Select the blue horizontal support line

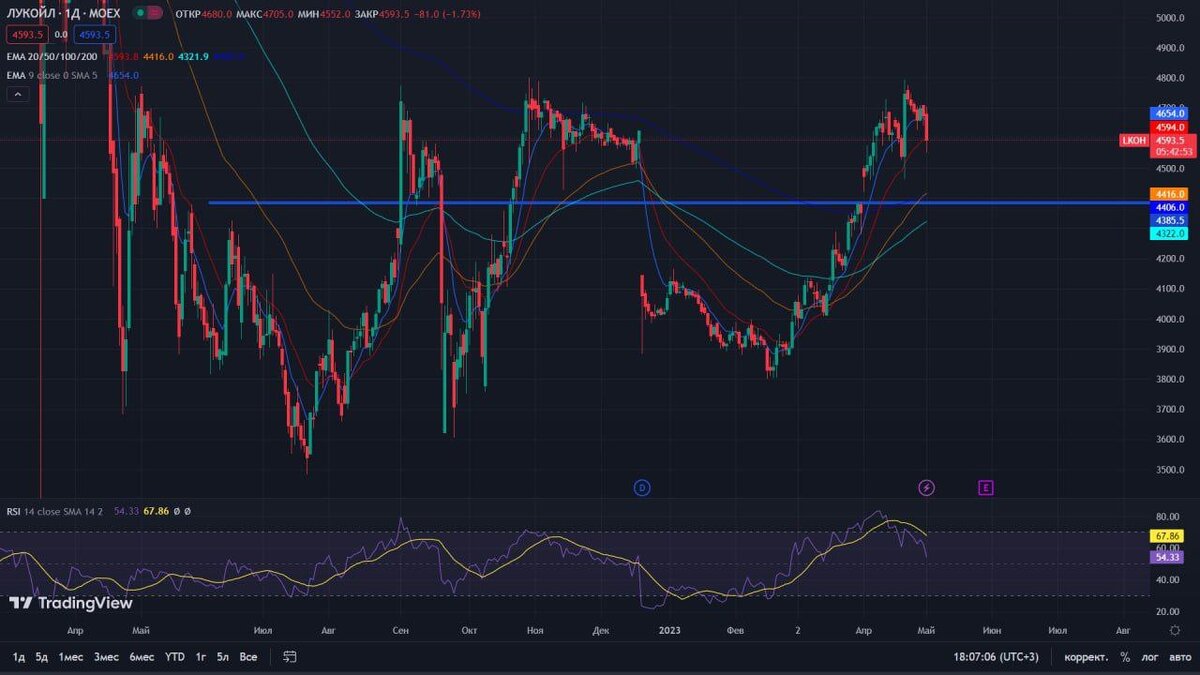click(678, 203)
